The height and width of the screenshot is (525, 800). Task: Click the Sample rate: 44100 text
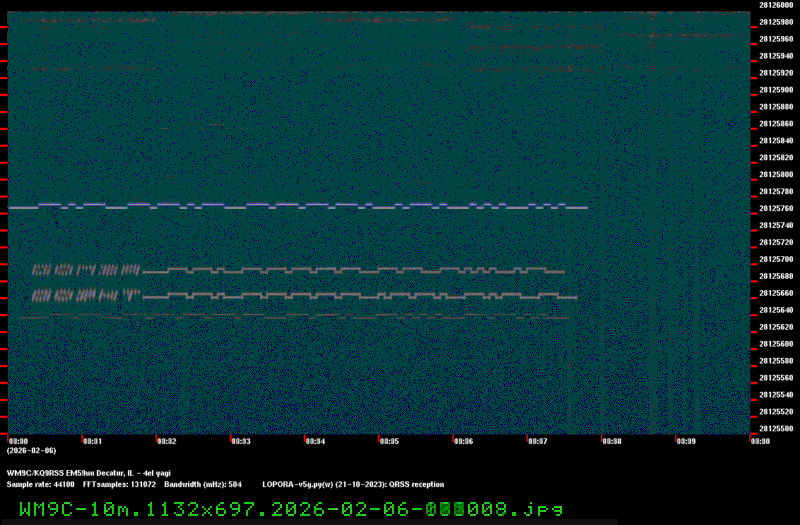pos(40,483)
